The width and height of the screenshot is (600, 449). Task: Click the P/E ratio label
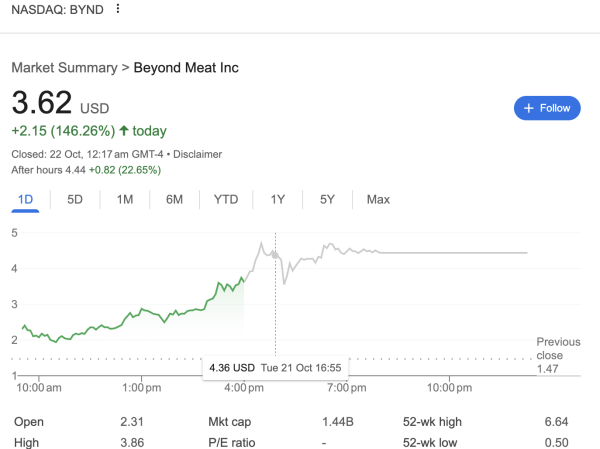click(232, 442)
